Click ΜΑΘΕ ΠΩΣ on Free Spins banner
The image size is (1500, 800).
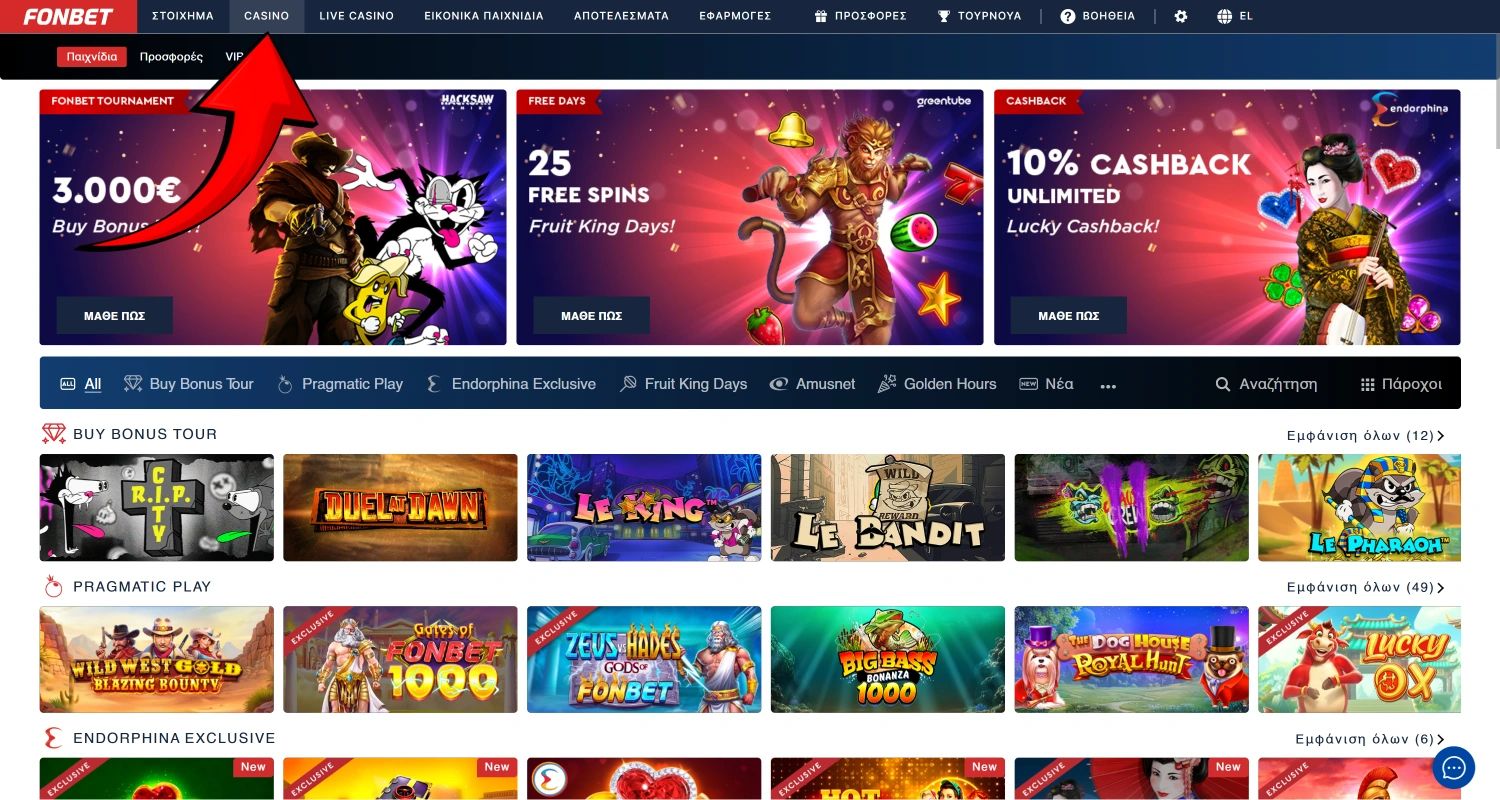(591, 315)
